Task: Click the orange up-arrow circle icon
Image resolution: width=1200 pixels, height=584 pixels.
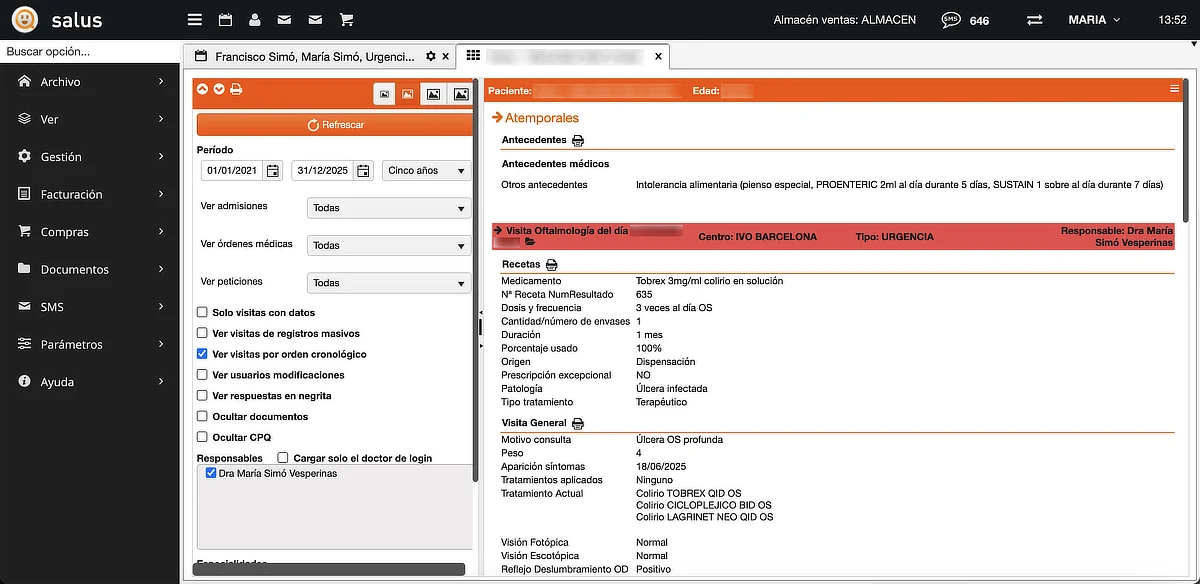Action: coord(202,89)
